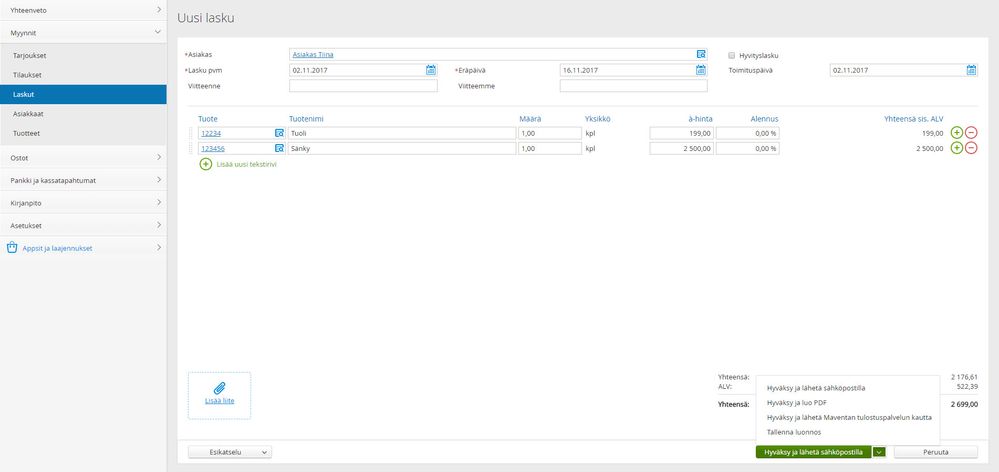Click the à-hinta field showing 199,00
The width and height of the screenshot is (999, 472).
click(x=682, y=133)
